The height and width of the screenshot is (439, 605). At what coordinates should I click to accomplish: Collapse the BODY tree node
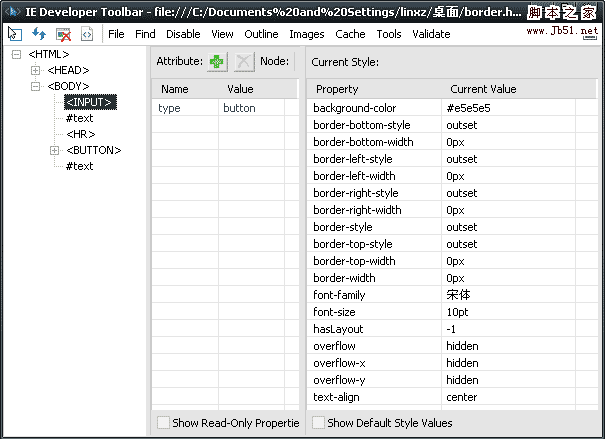(x=36, y=86)
